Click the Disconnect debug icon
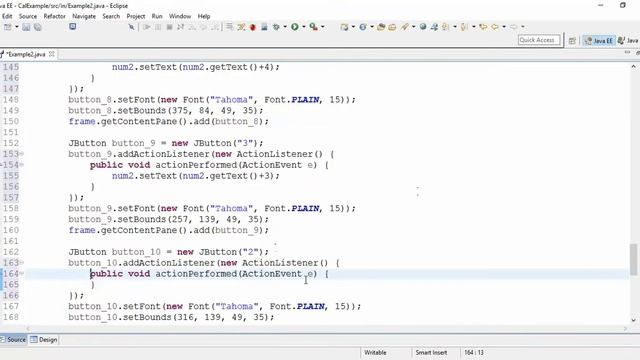Screen dimensions: 640x360 (x=180, y=27)
